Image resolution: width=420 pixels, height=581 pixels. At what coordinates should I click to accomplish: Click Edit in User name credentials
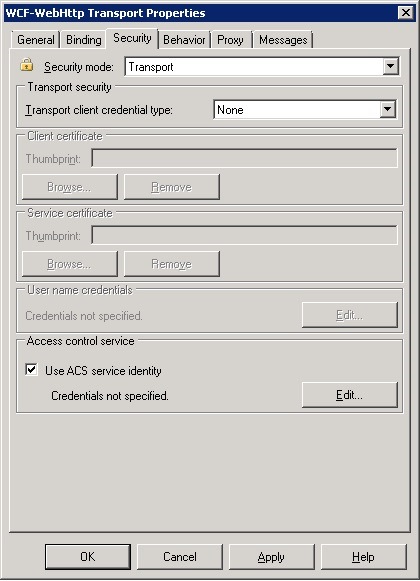(350, 315)
